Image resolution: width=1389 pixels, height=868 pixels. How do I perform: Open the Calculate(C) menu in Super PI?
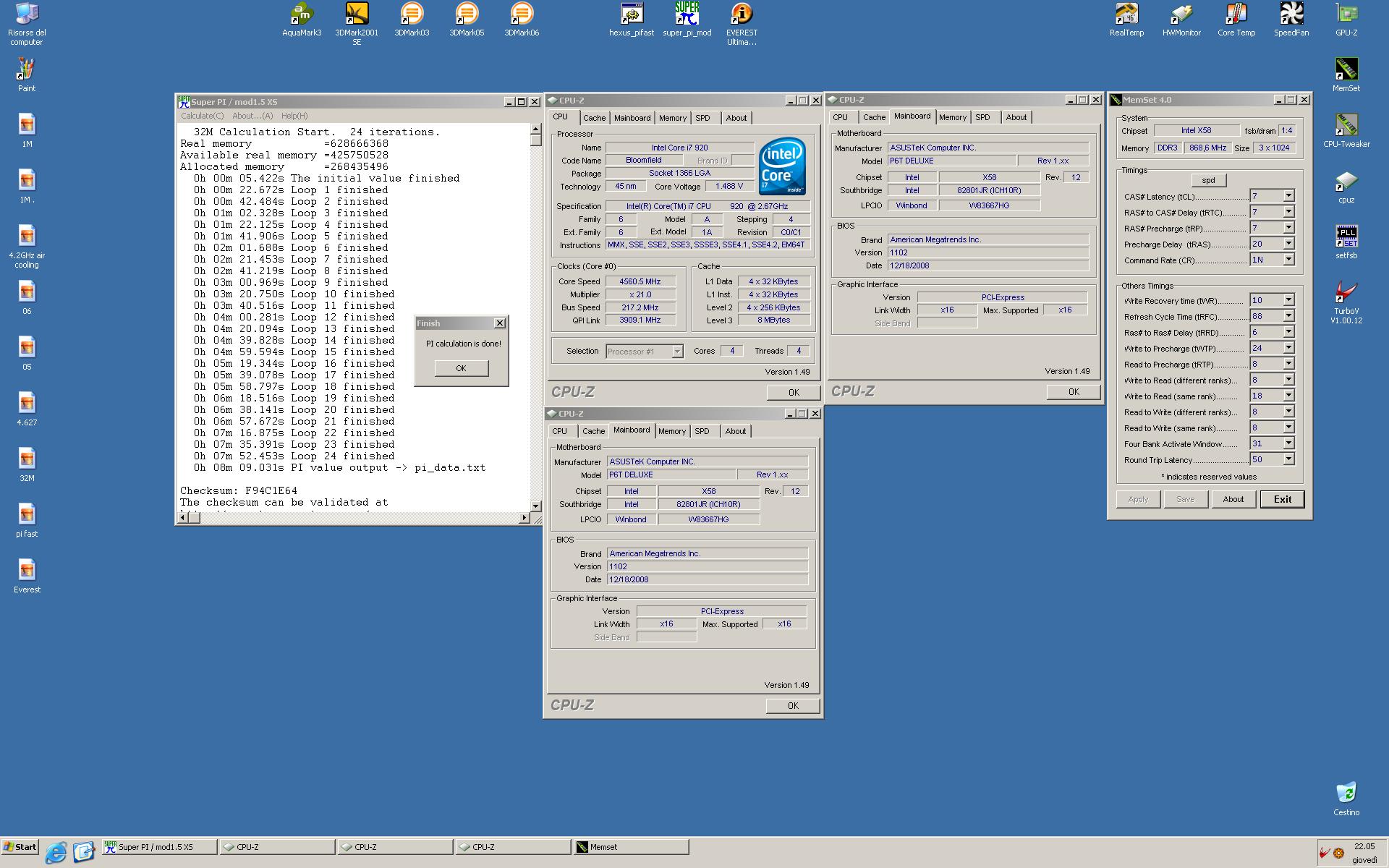click(x=202, y=116)
